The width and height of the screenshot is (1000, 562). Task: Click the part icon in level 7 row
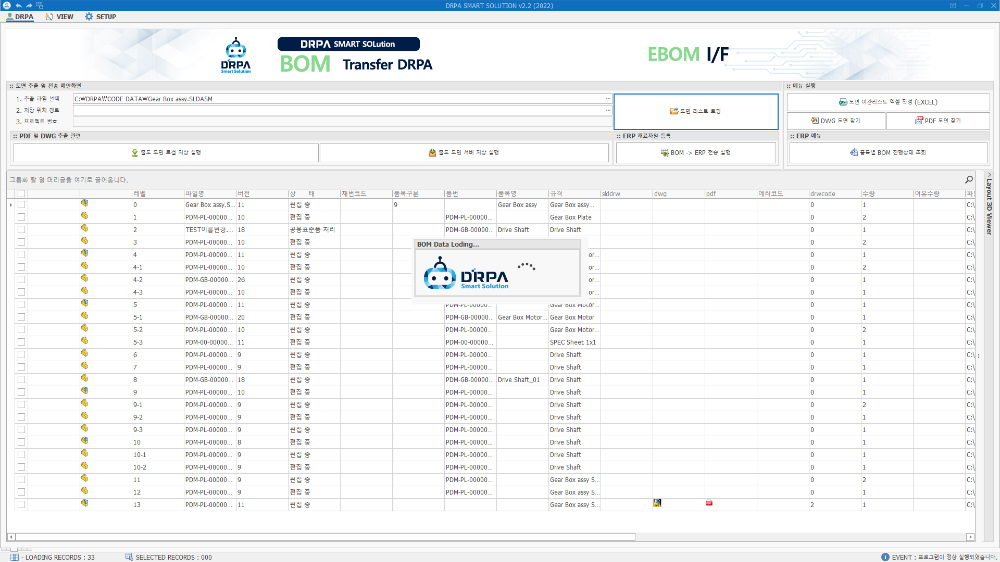pyautogui.click(x=84, y=366)
